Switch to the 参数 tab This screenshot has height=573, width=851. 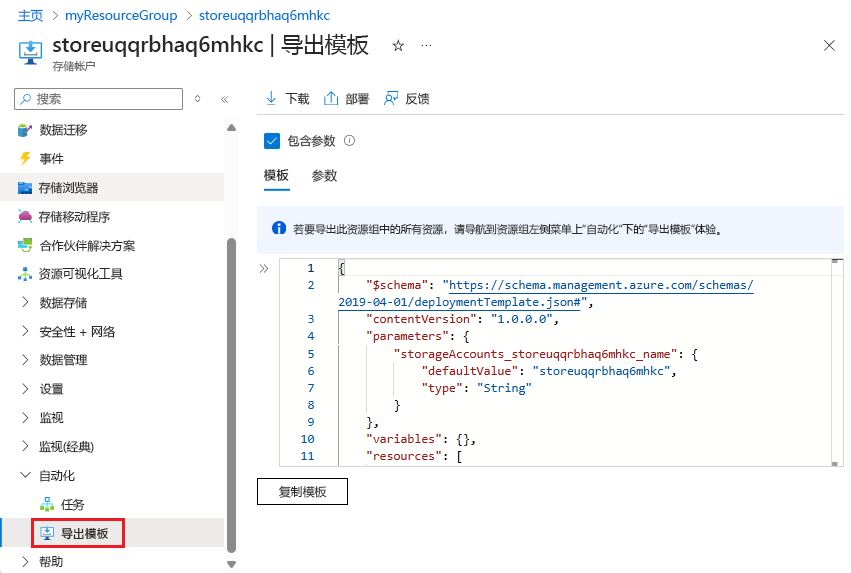[324, 175]
